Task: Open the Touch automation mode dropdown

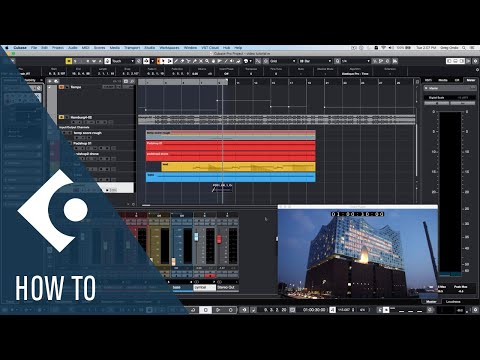Action: pyautogui.click(x=122, y=61)
